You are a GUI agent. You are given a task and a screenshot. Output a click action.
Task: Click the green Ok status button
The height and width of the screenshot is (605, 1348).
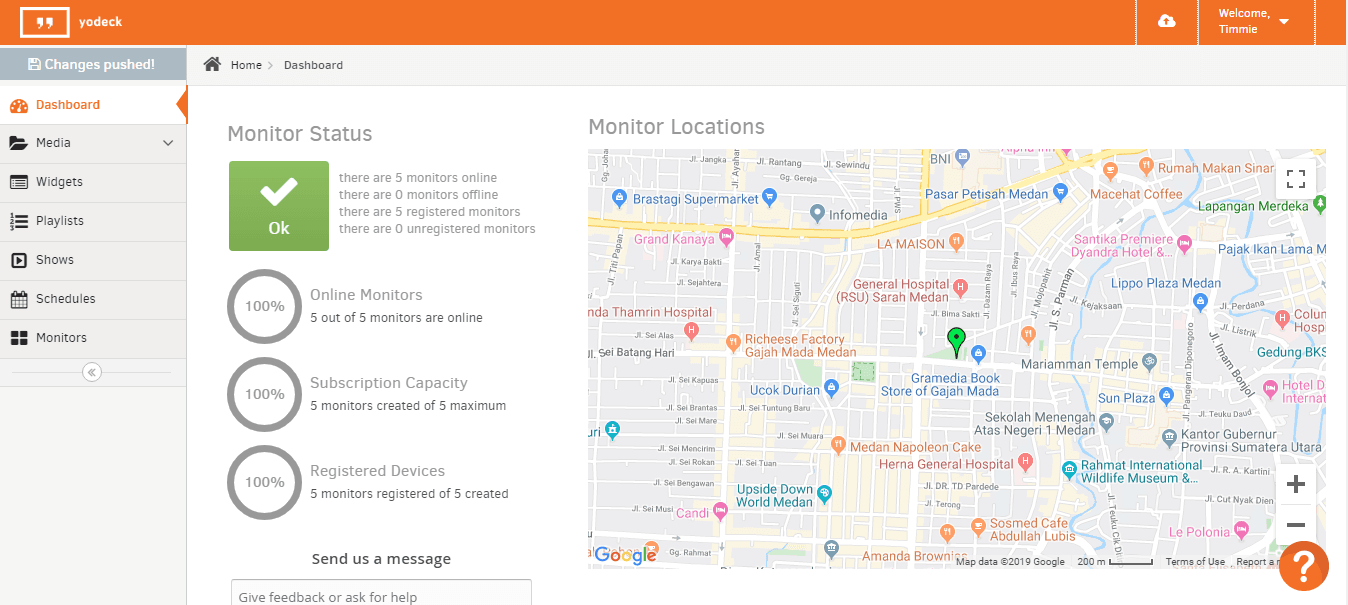click(x=279, y=206)
